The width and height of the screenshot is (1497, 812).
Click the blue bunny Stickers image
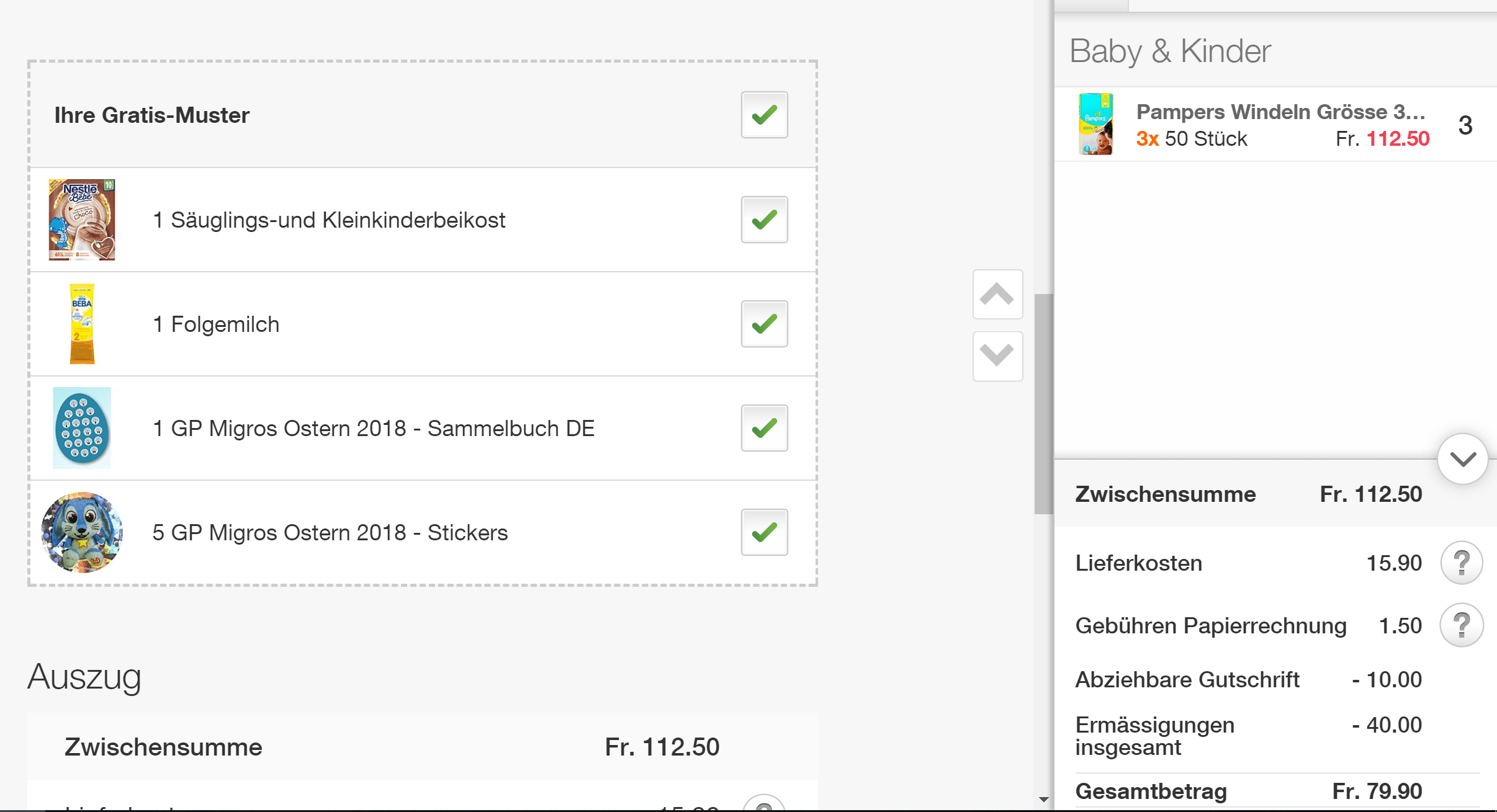[82, 532]
